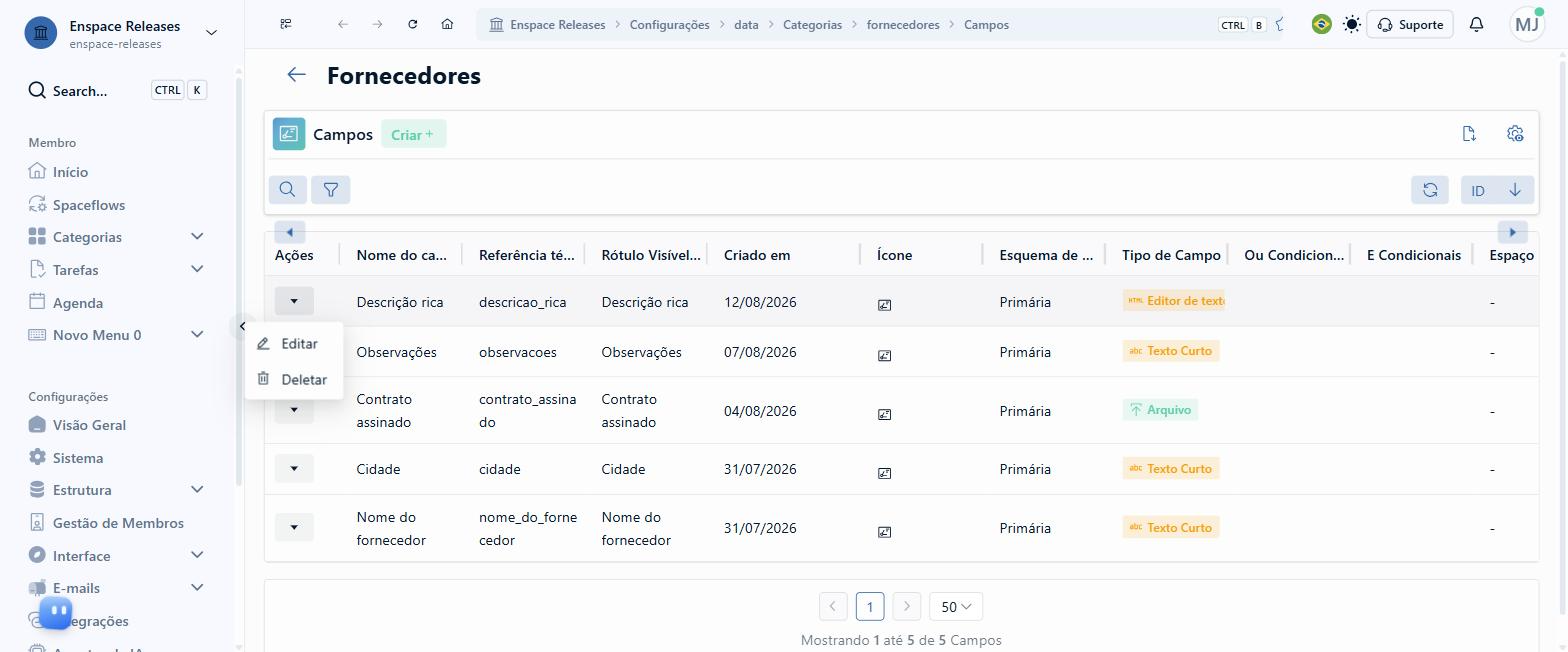Reload page using top refresh icon

point(412,24)
